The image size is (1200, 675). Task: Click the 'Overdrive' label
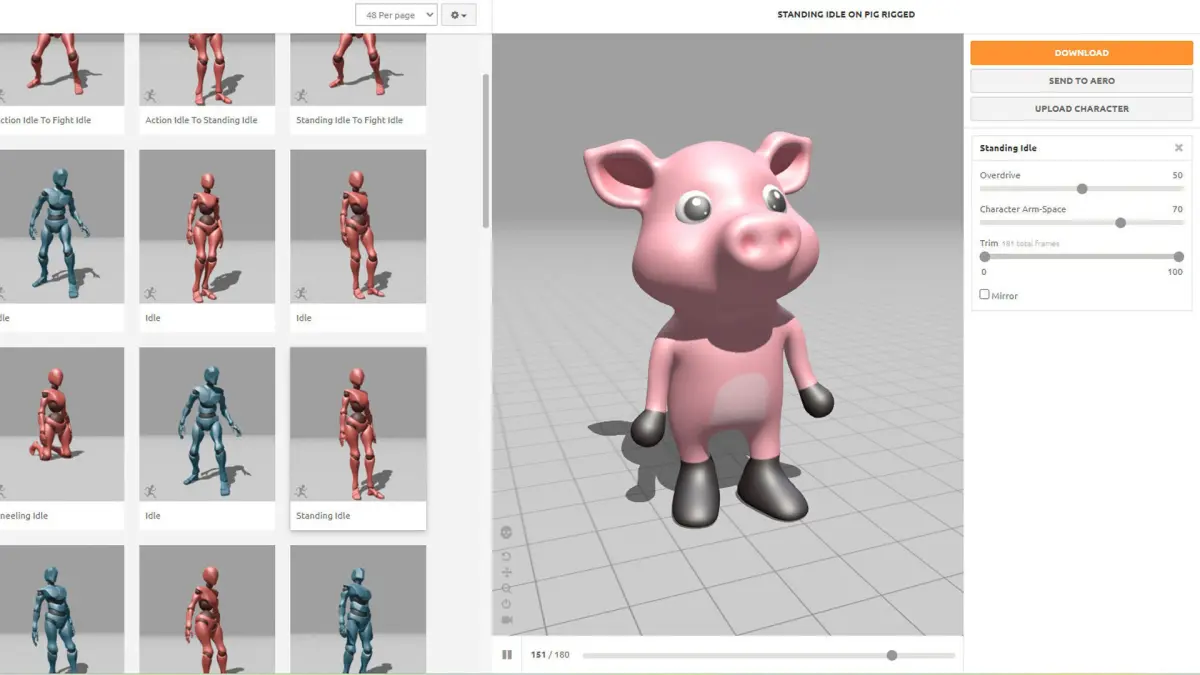pos(1000,176)
